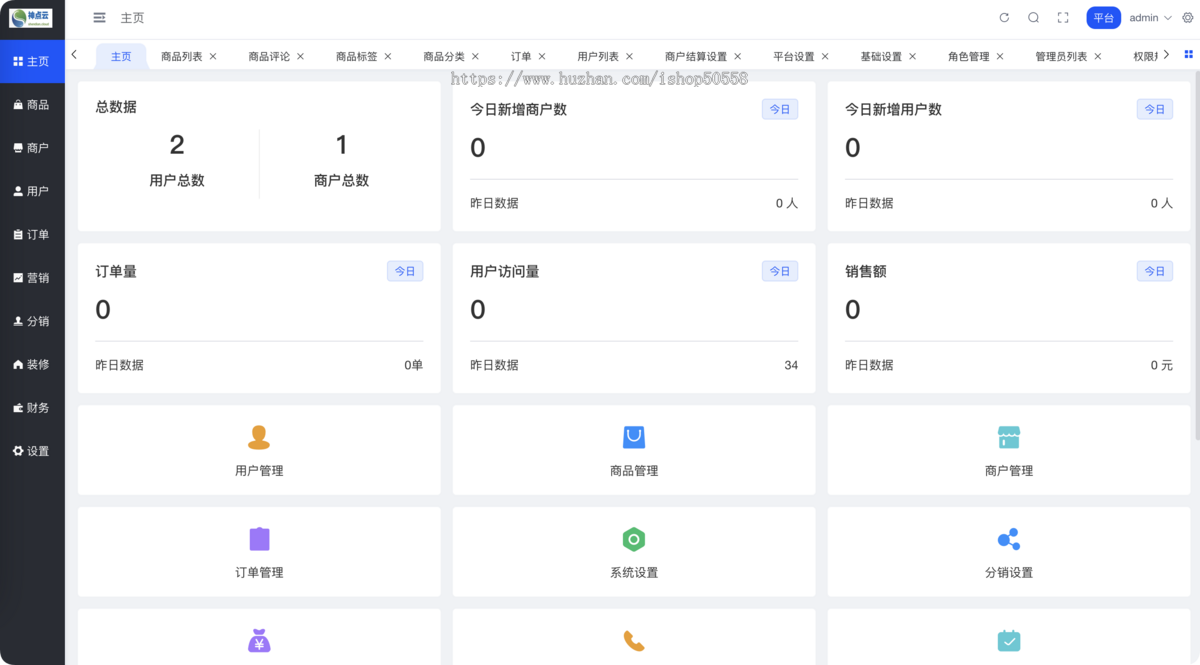Close the 商品列表 tab
Screen dimensions: 1200x665
coord(213,57)
